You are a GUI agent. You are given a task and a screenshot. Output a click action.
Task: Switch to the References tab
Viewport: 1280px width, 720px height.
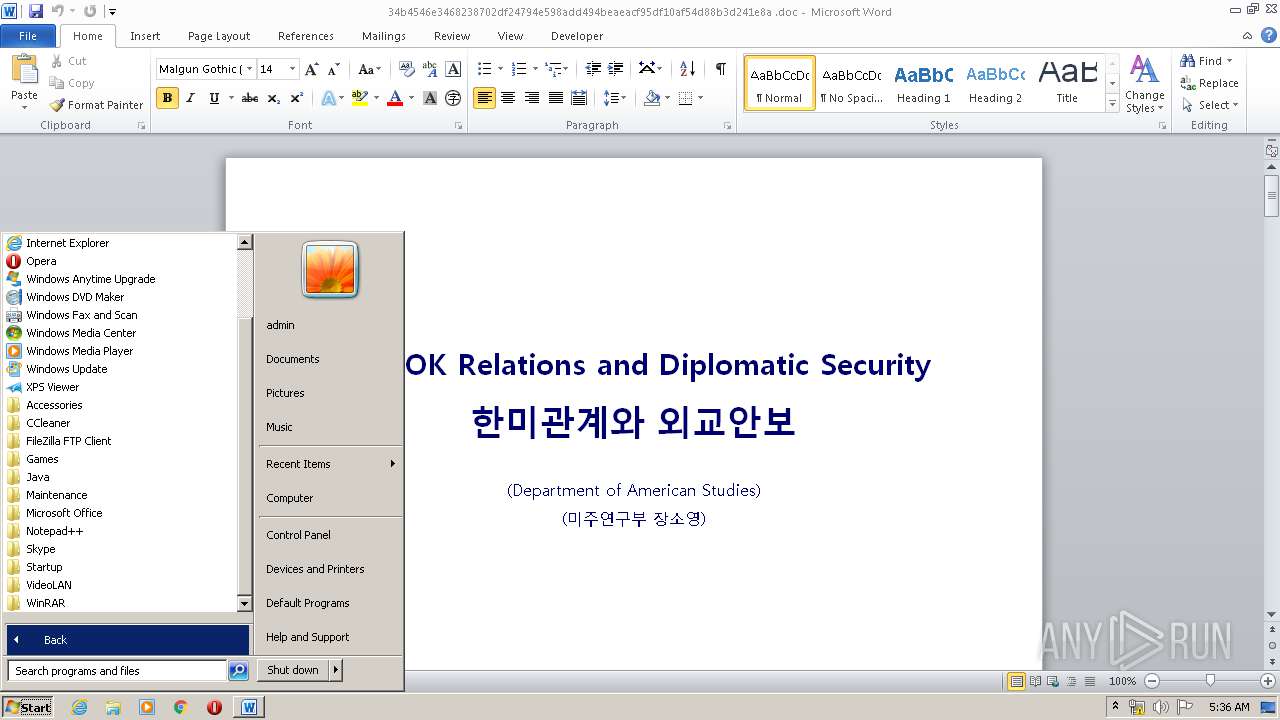tap(306, 36)
